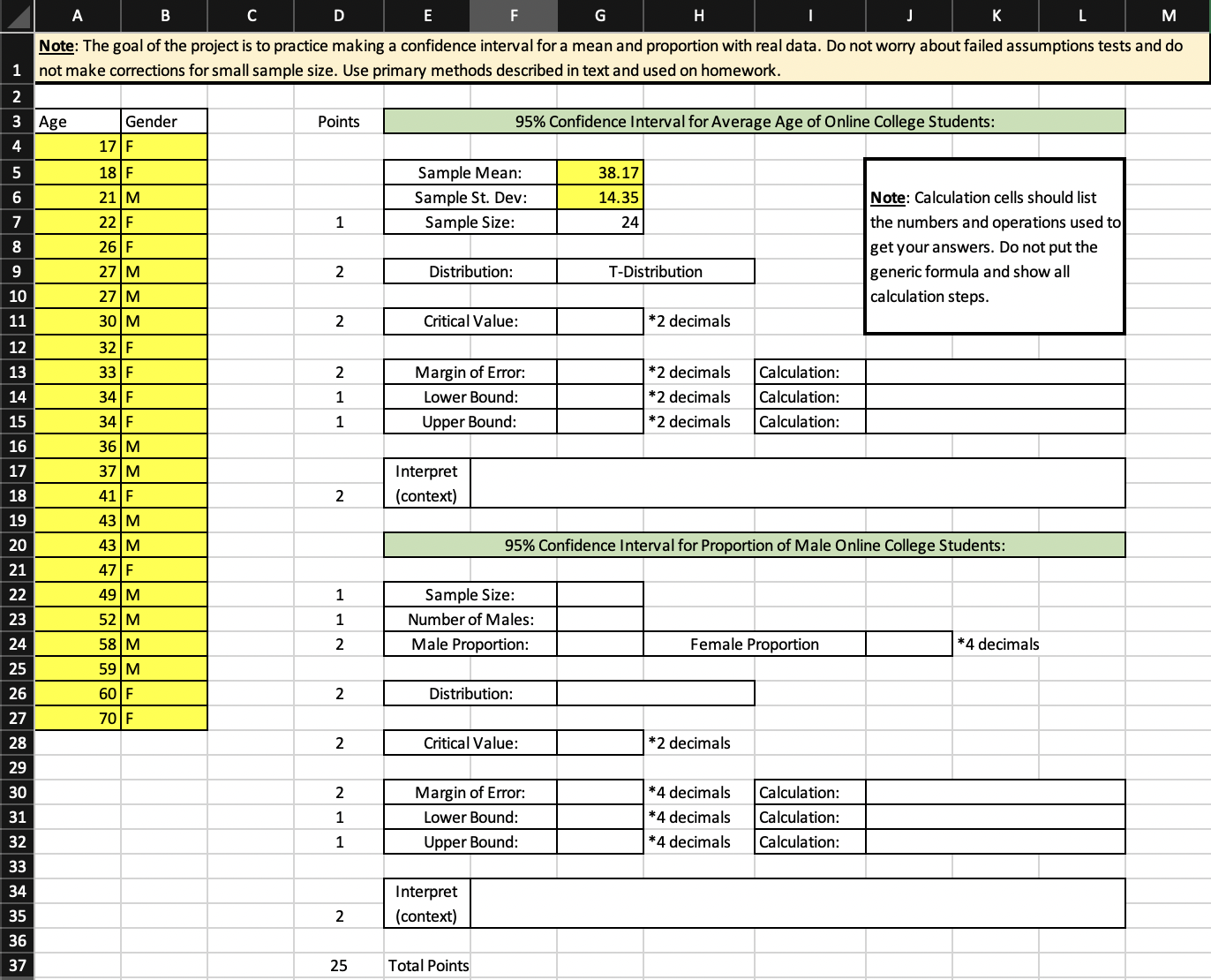The image size is (1211, 980).
Task: Click the green Proportion of Male header
Action: pyautogui.click(x=755, y=545)
